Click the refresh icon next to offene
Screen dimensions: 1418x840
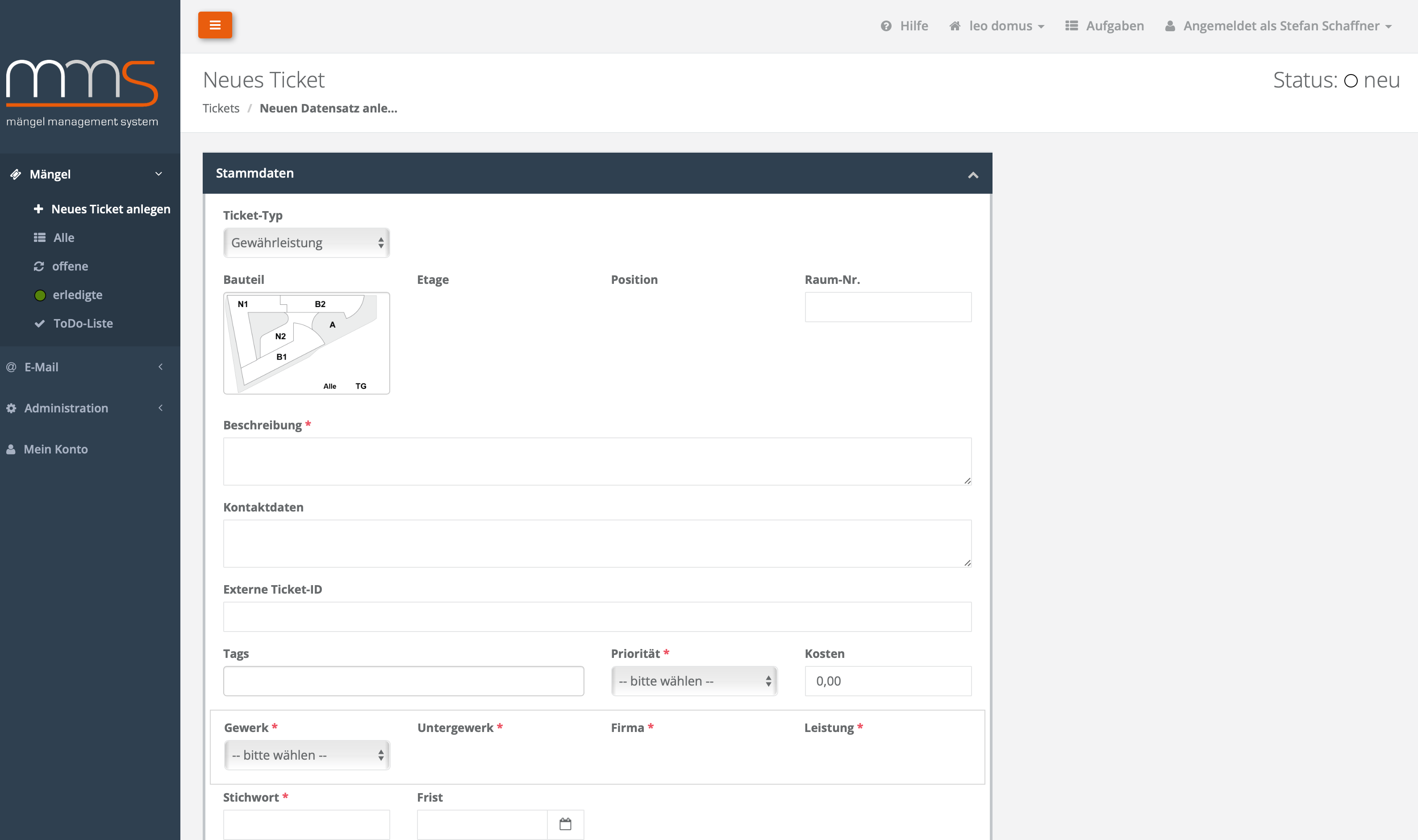39,266
